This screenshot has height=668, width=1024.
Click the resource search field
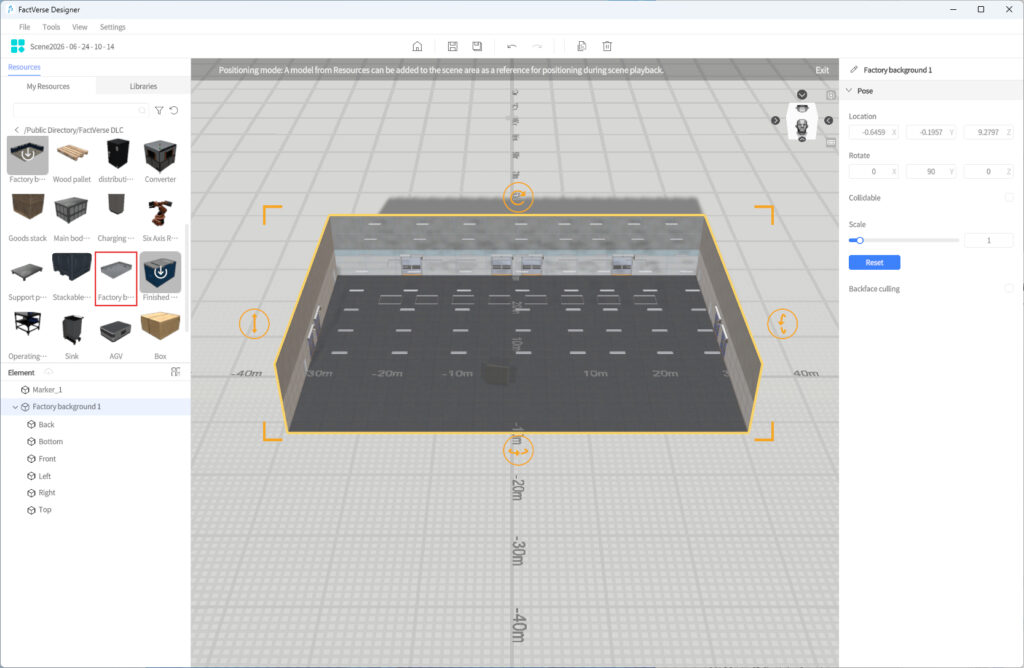[x=80, y=110]
